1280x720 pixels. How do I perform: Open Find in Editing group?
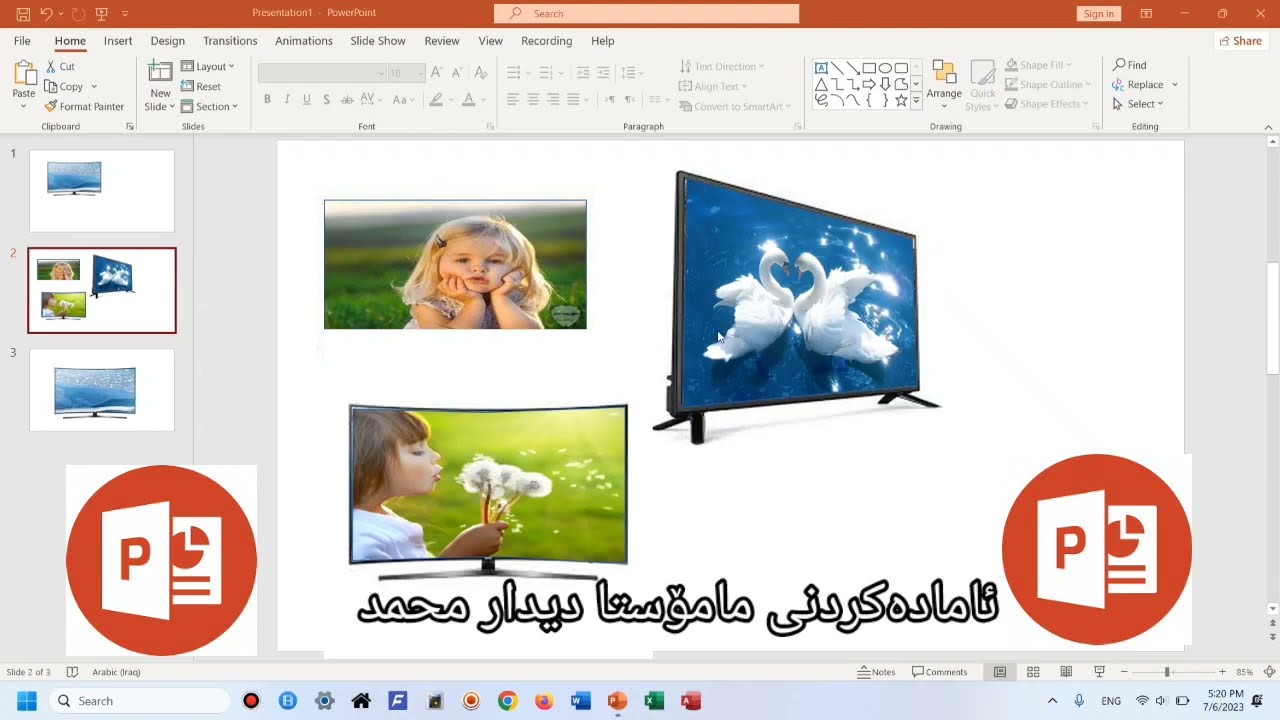pos(1130,65)
